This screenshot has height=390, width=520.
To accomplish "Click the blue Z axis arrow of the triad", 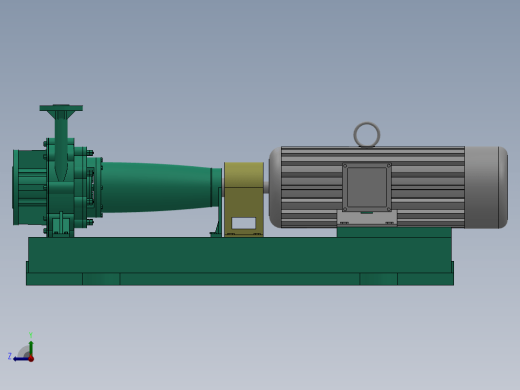I will tap(20, 359).
